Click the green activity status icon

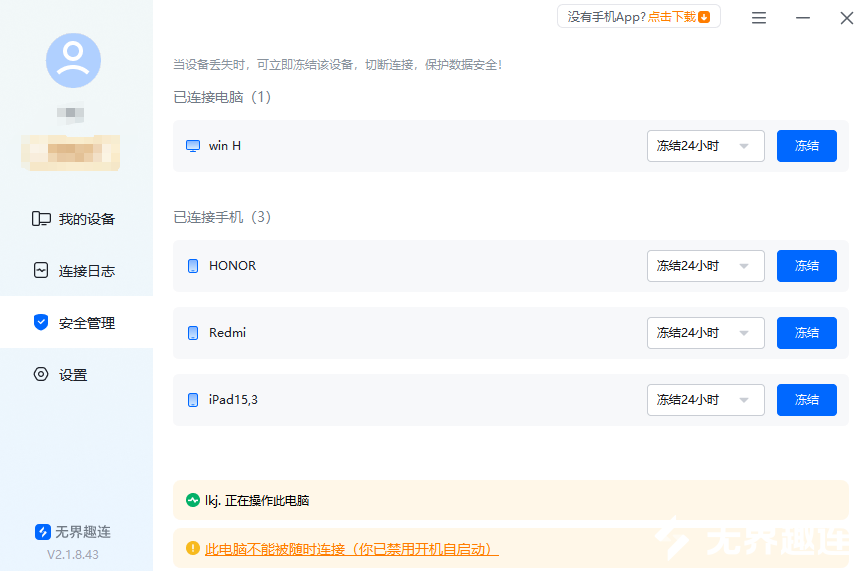pyautogui.click(x=193, y=500)
